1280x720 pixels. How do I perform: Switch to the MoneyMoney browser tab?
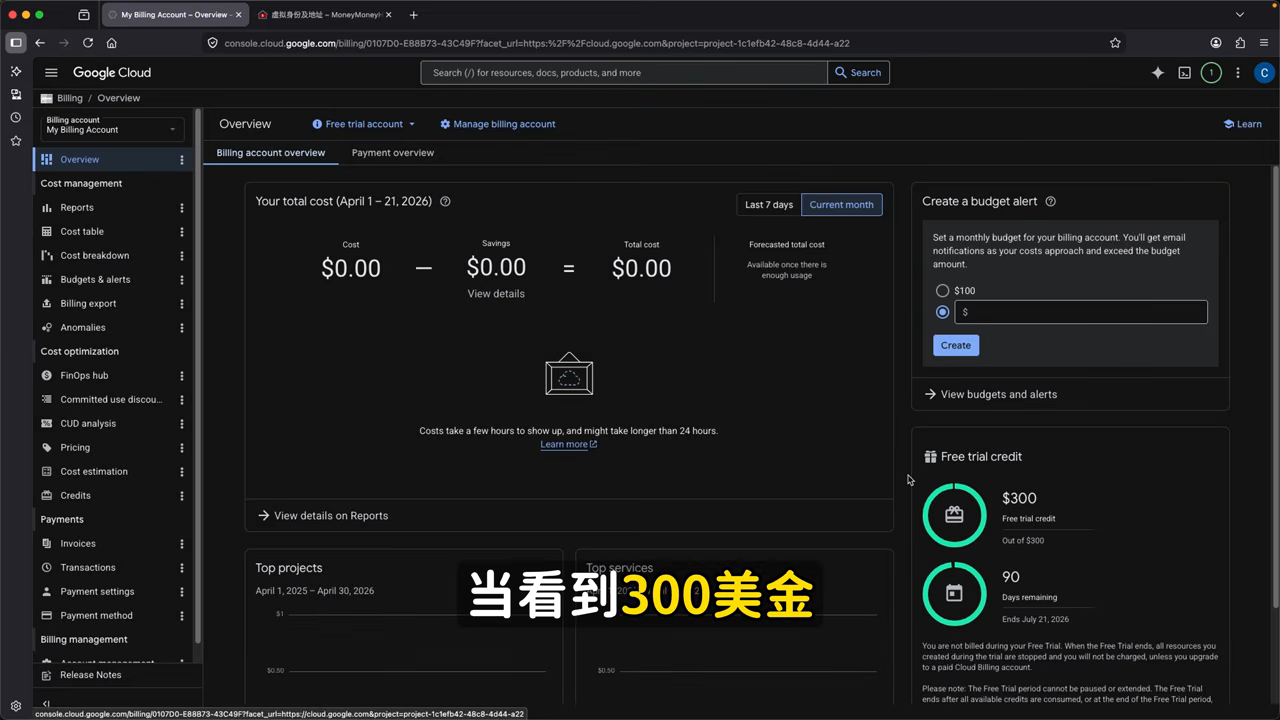[x=325, y=15]
